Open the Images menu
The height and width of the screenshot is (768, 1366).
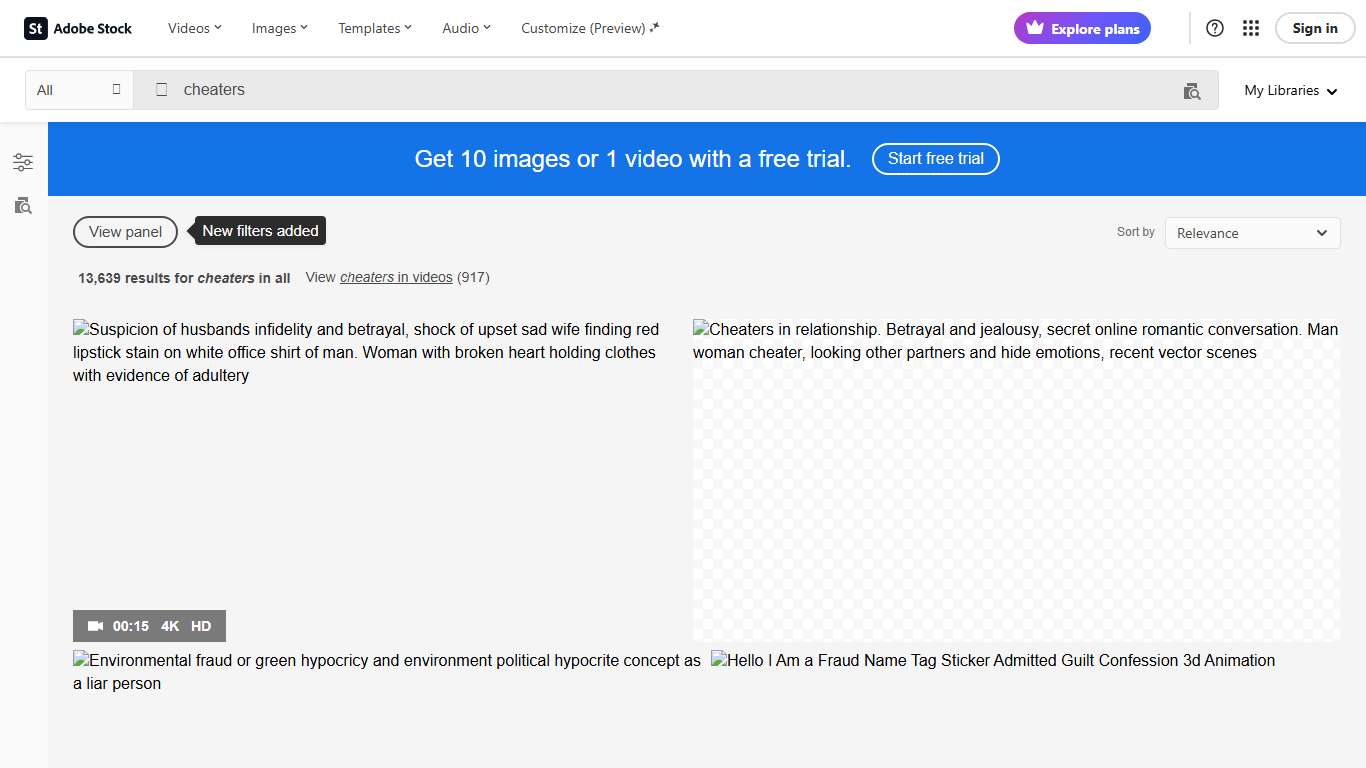(279, 28)
